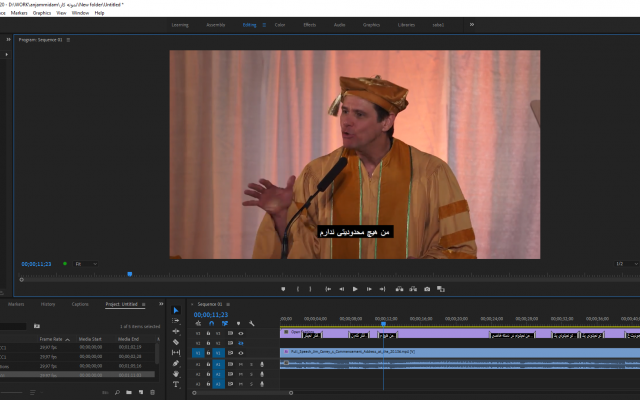This screenshot has width=640, height=400.
Task: Select the Selection tool arrow
Action: (x=176, y=310)
